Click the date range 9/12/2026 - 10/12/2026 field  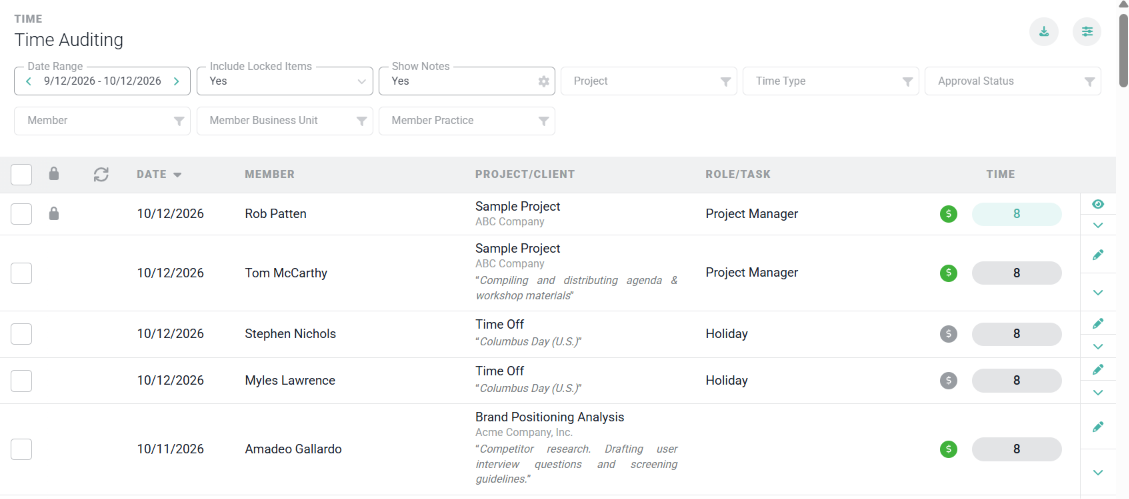coord(102,81)
